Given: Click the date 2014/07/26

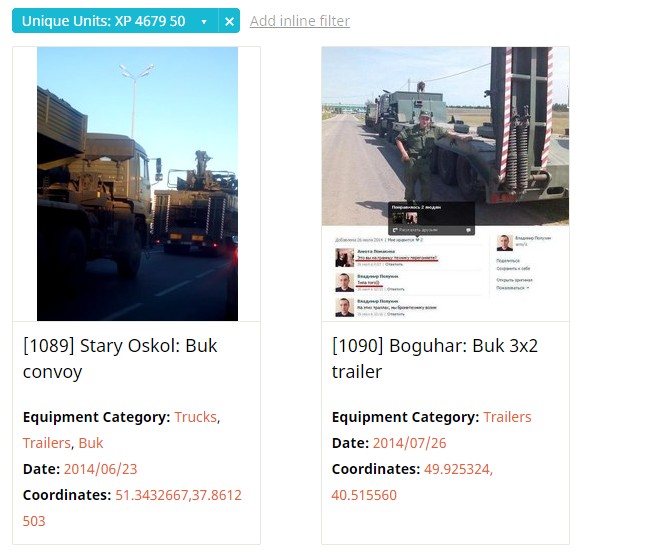Looking at the screenshot, I should click(x=409, y=443).
